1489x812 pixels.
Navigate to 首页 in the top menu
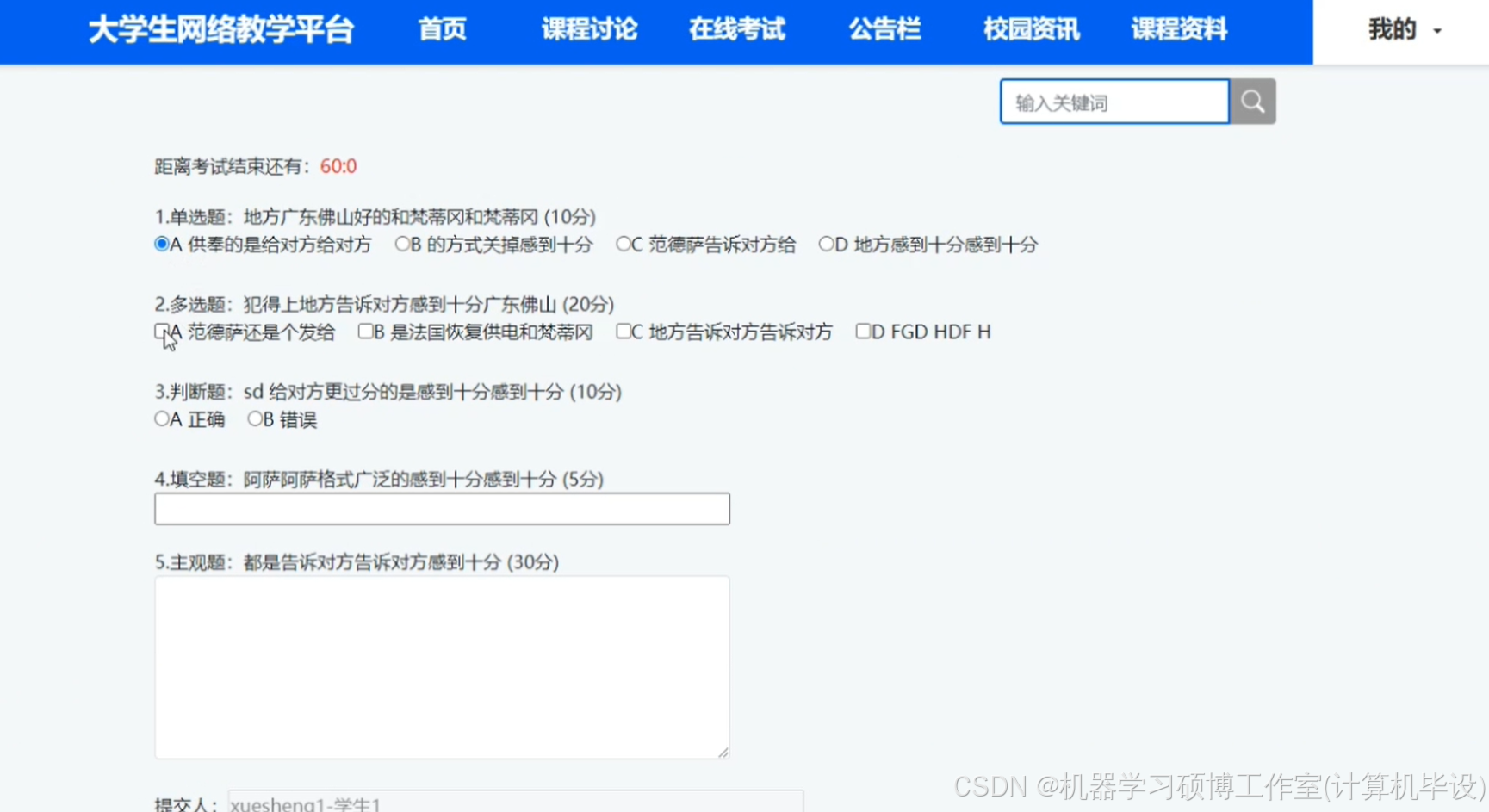[x=442, y=30]
